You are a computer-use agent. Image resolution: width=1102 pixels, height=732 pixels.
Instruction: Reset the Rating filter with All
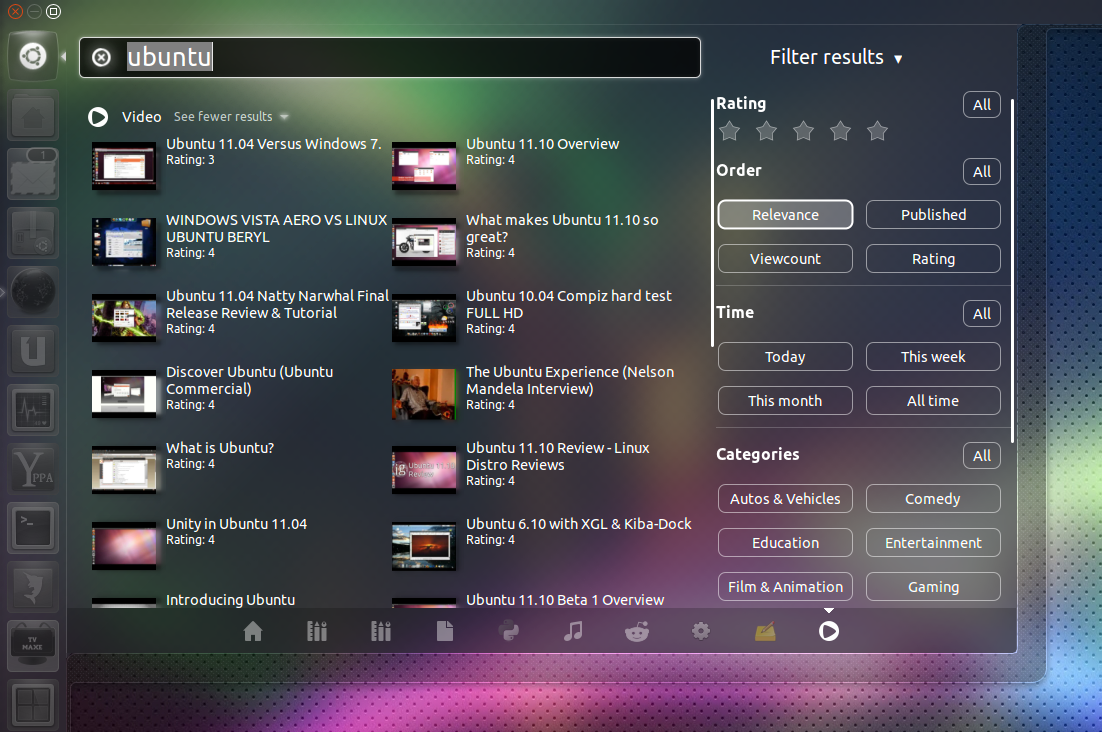982,105
